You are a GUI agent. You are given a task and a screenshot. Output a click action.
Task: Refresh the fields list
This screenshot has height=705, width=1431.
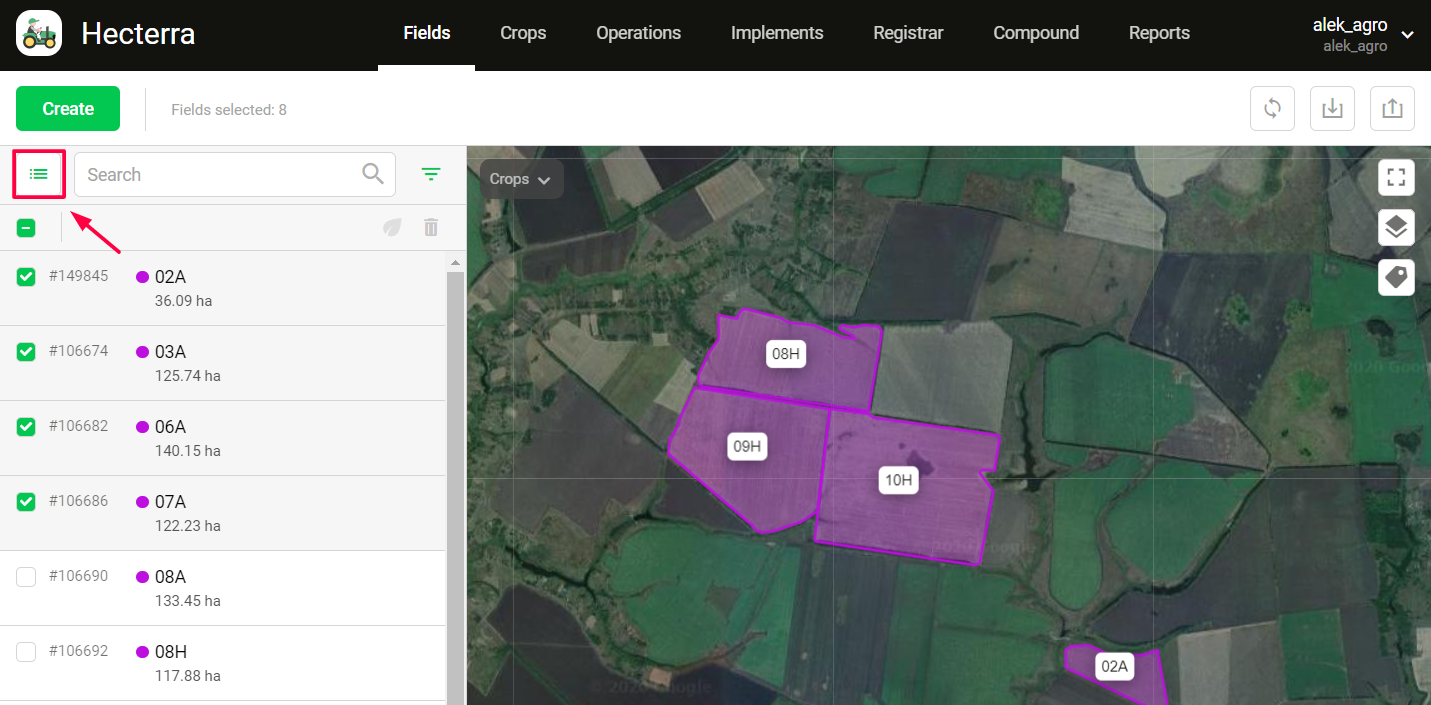pyautogui.click(x=1272, y=108)
